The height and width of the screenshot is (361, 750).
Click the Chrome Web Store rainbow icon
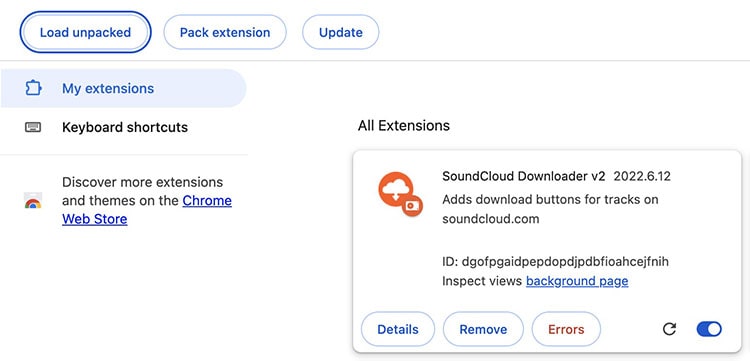pos(33,200)
